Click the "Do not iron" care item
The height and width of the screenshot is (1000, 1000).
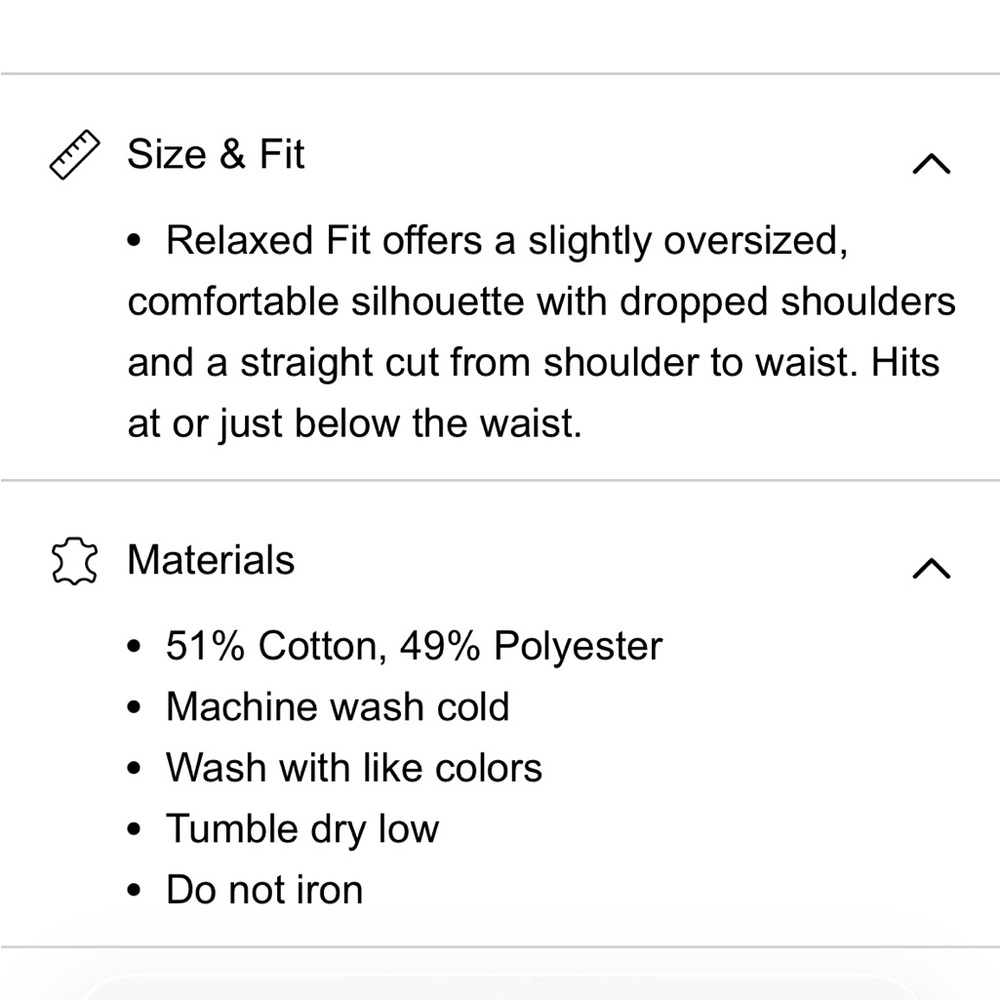(264, 890)
